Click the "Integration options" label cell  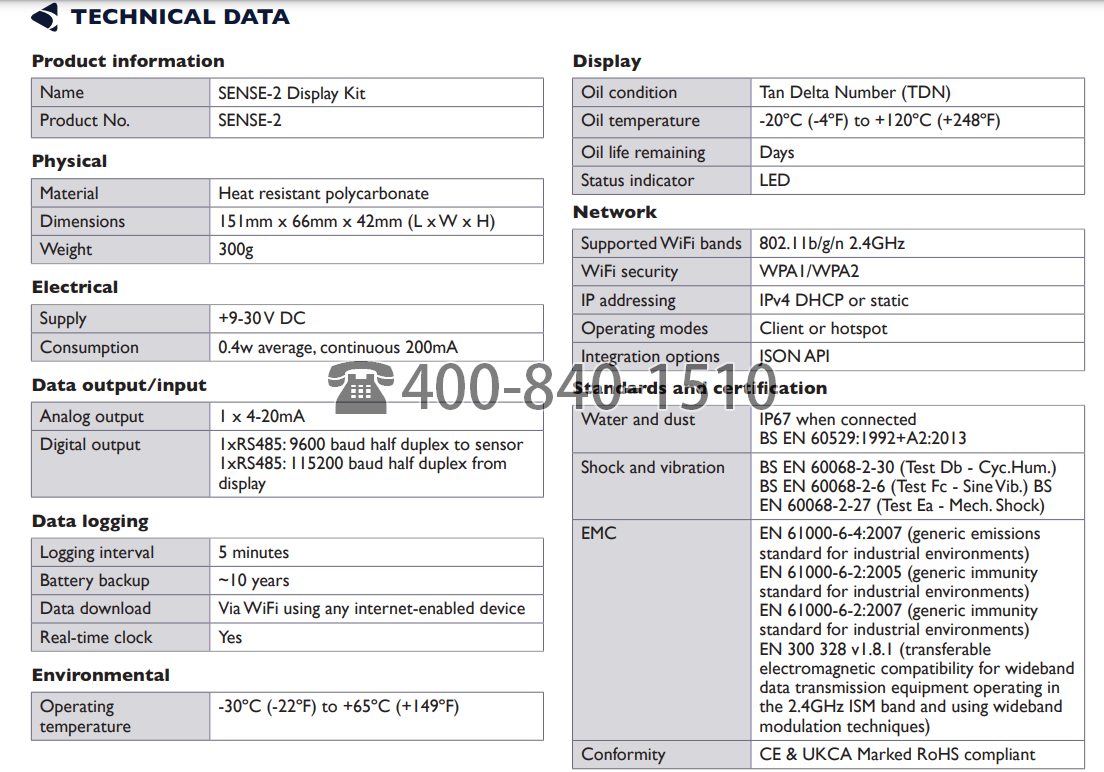(x=662, y=356)
